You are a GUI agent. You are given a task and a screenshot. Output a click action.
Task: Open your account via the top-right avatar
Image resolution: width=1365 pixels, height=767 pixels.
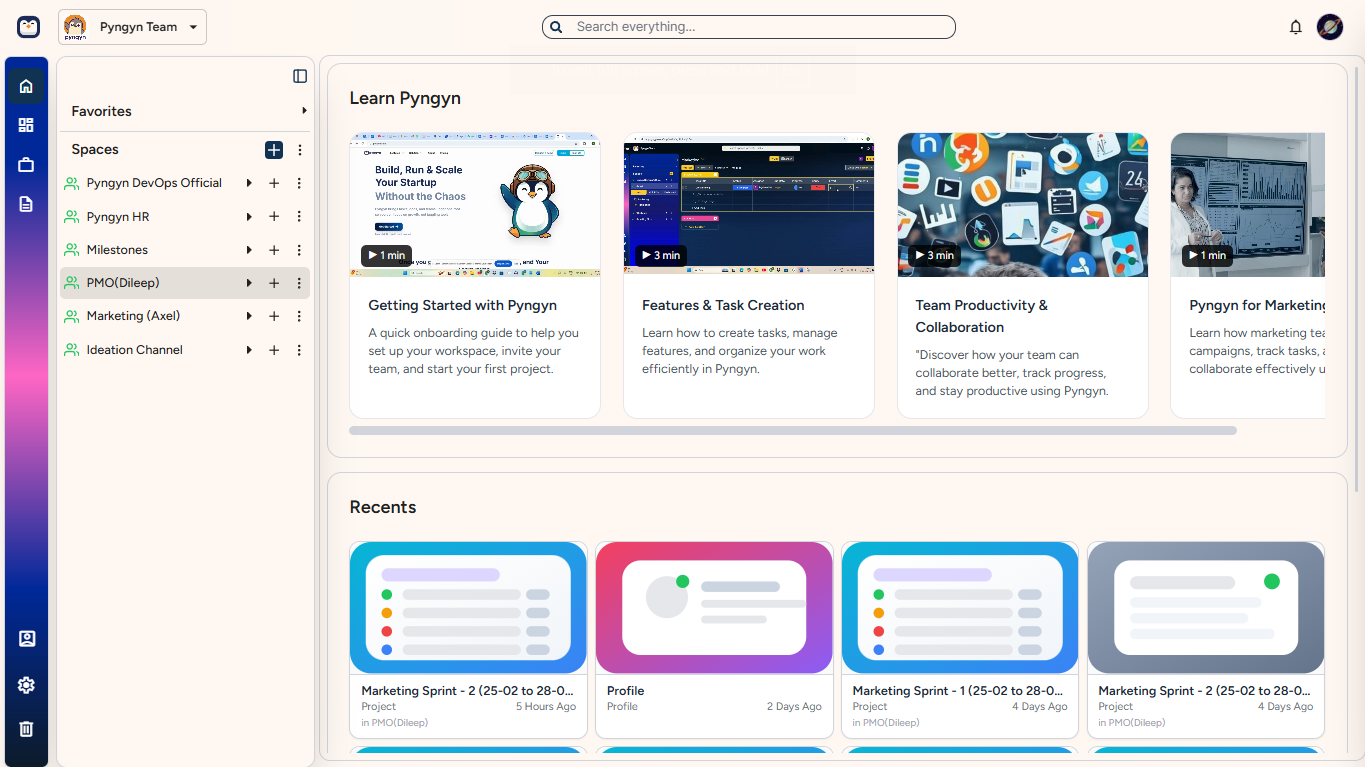(1330, 27)
